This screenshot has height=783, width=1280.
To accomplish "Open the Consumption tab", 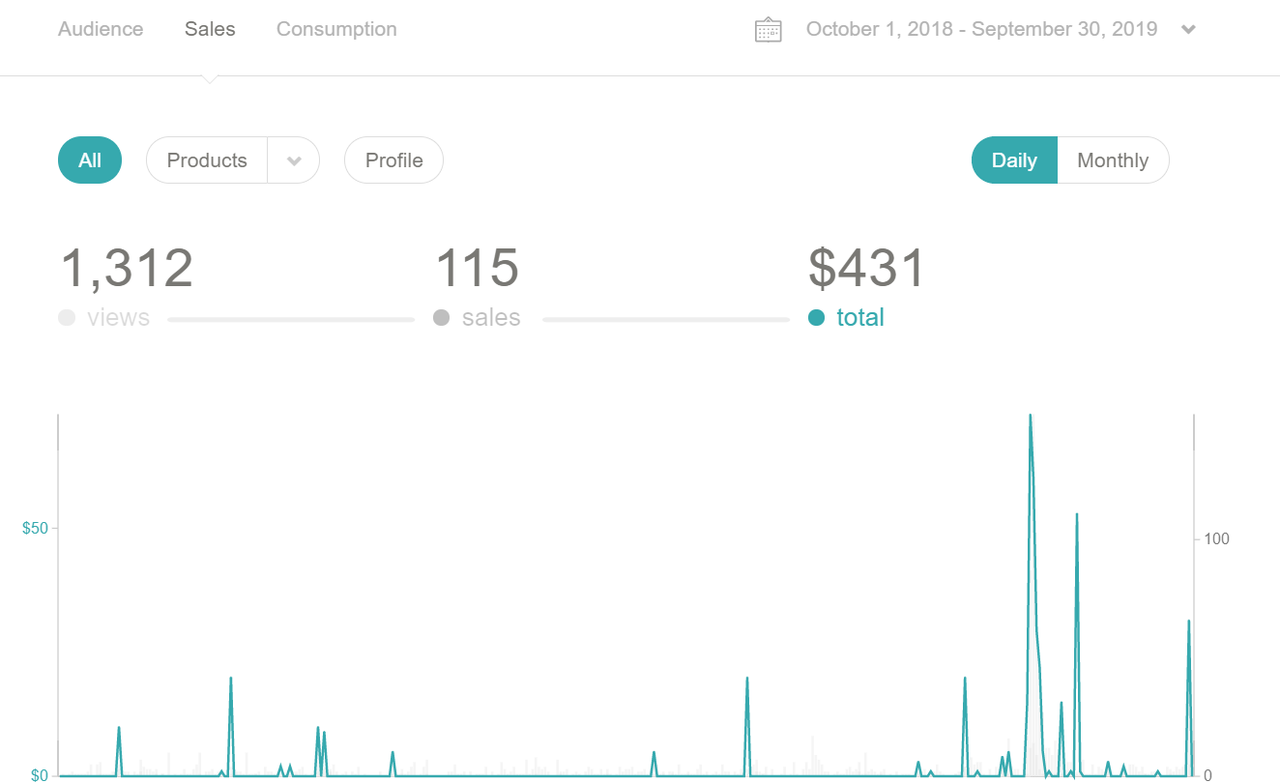I will [x=336, y=30].
